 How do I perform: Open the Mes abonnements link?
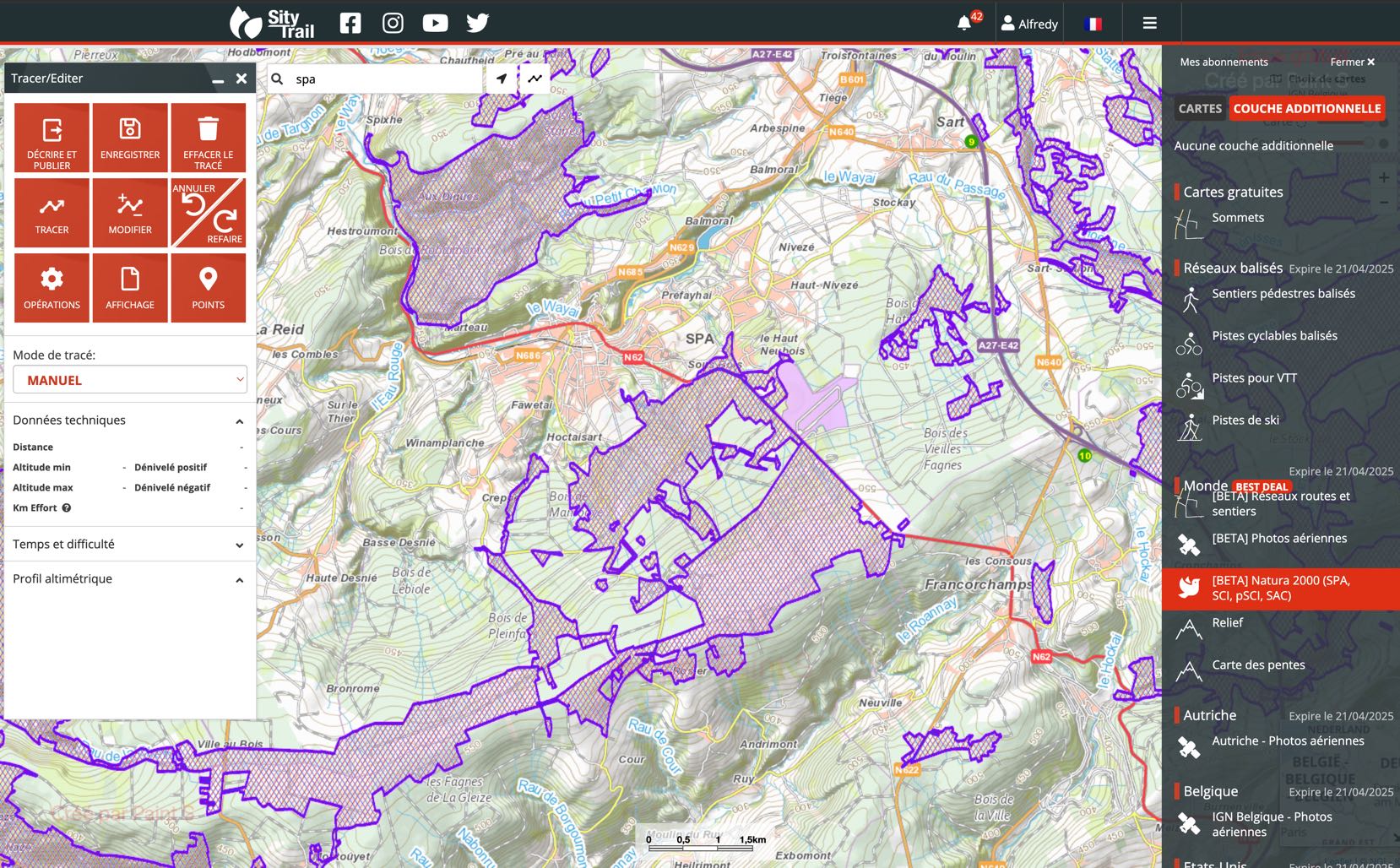(x=1224, y=62)
